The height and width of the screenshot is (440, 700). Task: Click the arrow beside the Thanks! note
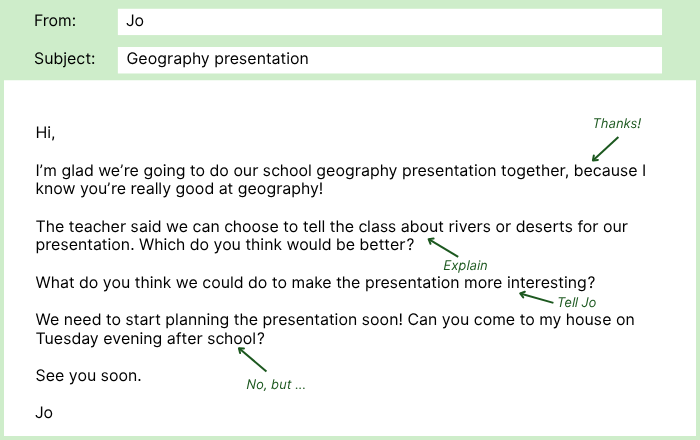[605, 148]
